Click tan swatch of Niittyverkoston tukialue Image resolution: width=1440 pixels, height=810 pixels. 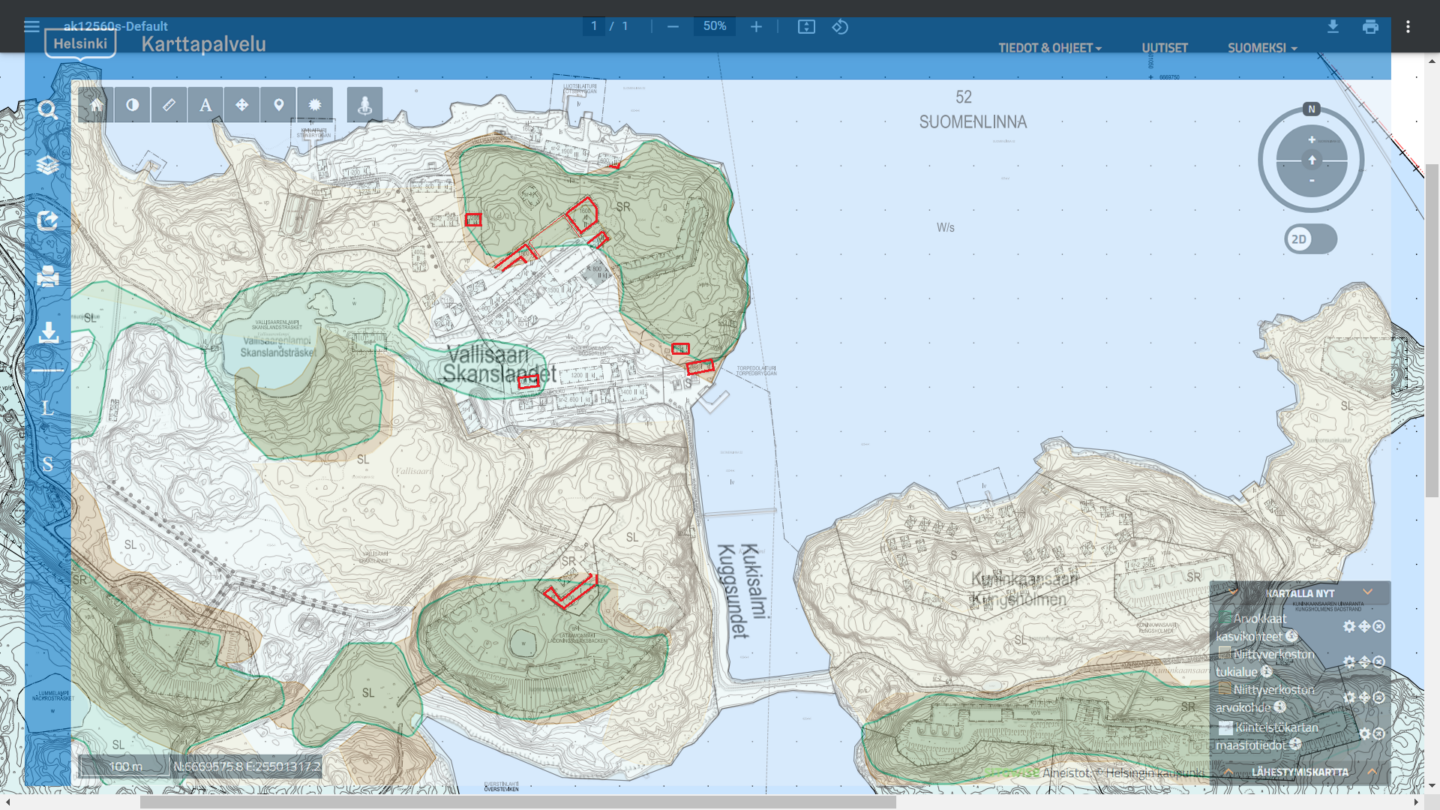[x=1224, y=653]
